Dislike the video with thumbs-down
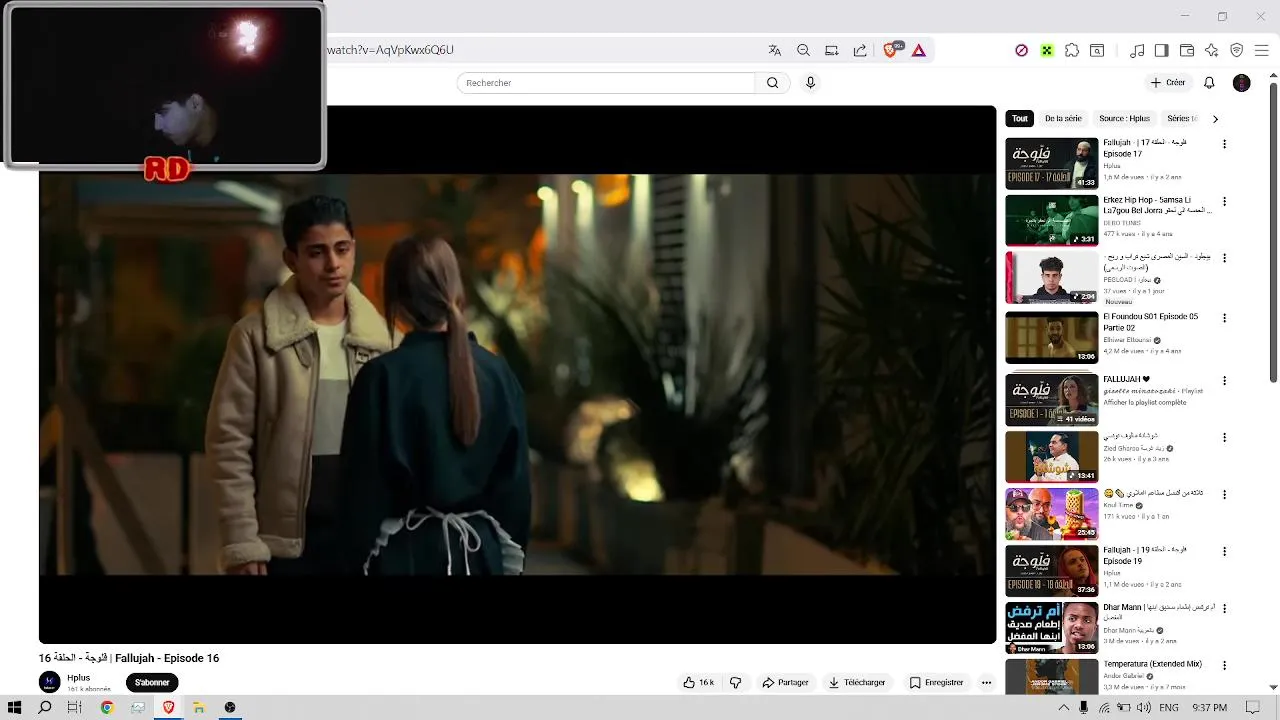 pos(736,683)
